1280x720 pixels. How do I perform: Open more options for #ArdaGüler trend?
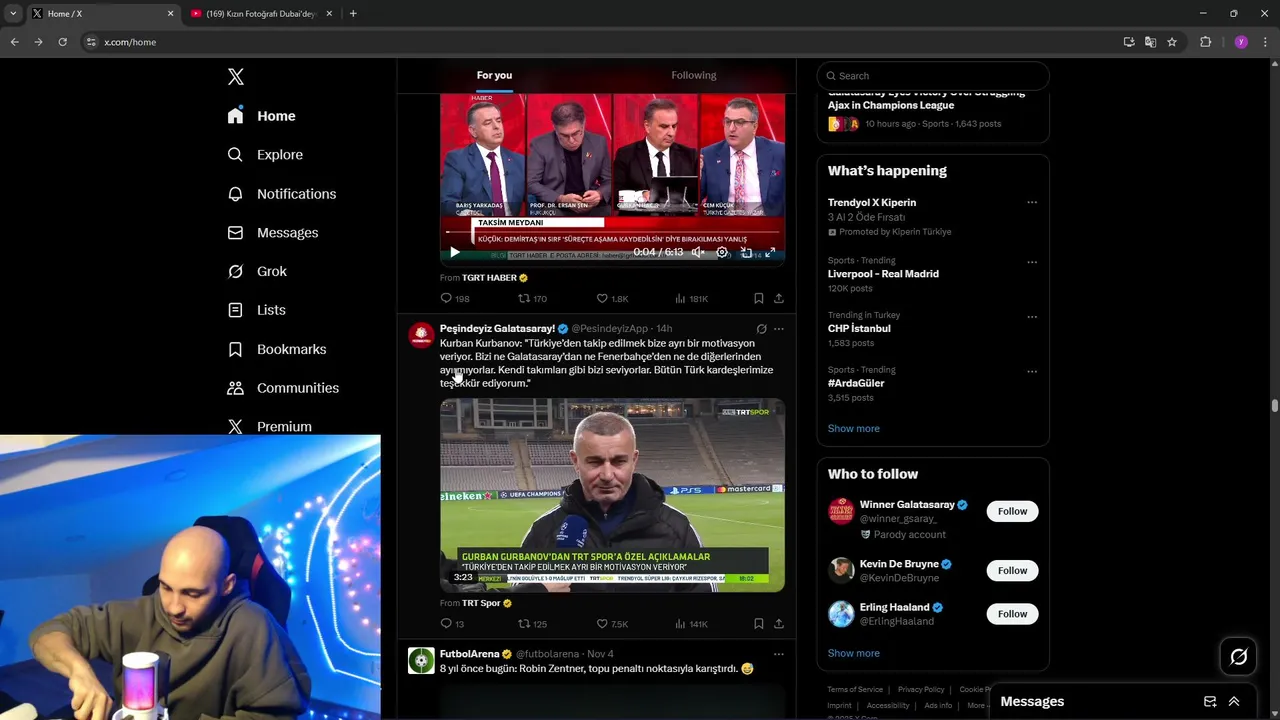click(x=1032, y=372)
